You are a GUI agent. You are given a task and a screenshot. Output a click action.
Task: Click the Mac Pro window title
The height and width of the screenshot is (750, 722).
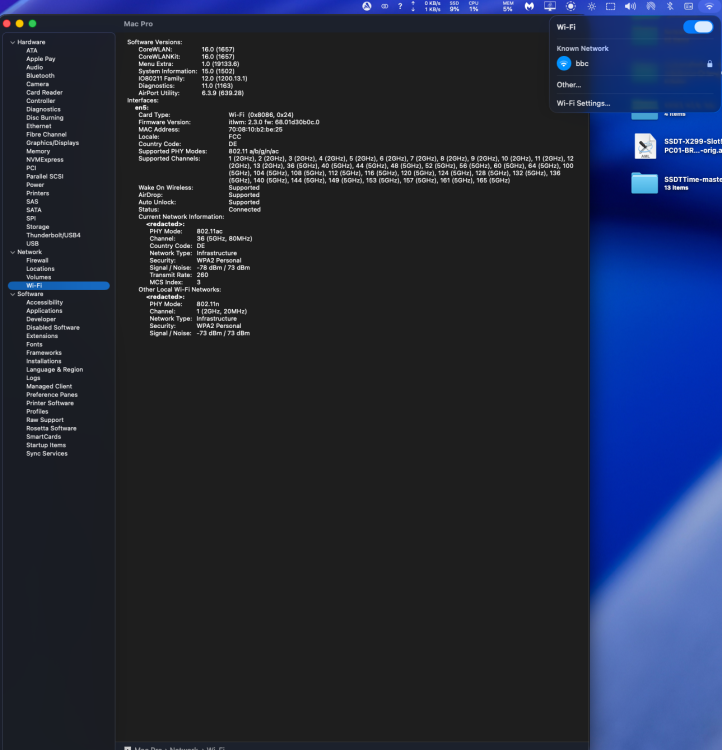[138, 23]
